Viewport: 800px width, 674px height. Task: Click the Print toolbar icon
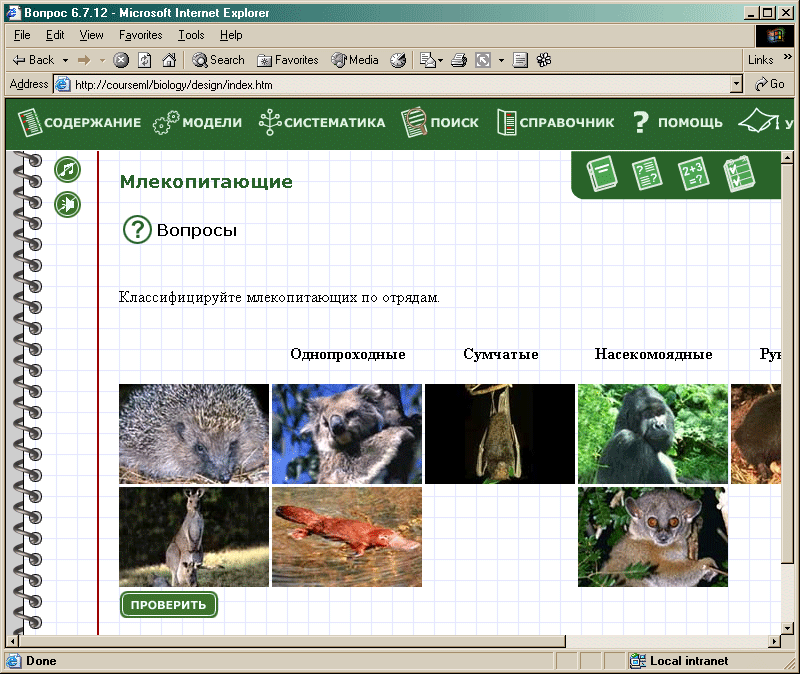click(x=459, y=60)
